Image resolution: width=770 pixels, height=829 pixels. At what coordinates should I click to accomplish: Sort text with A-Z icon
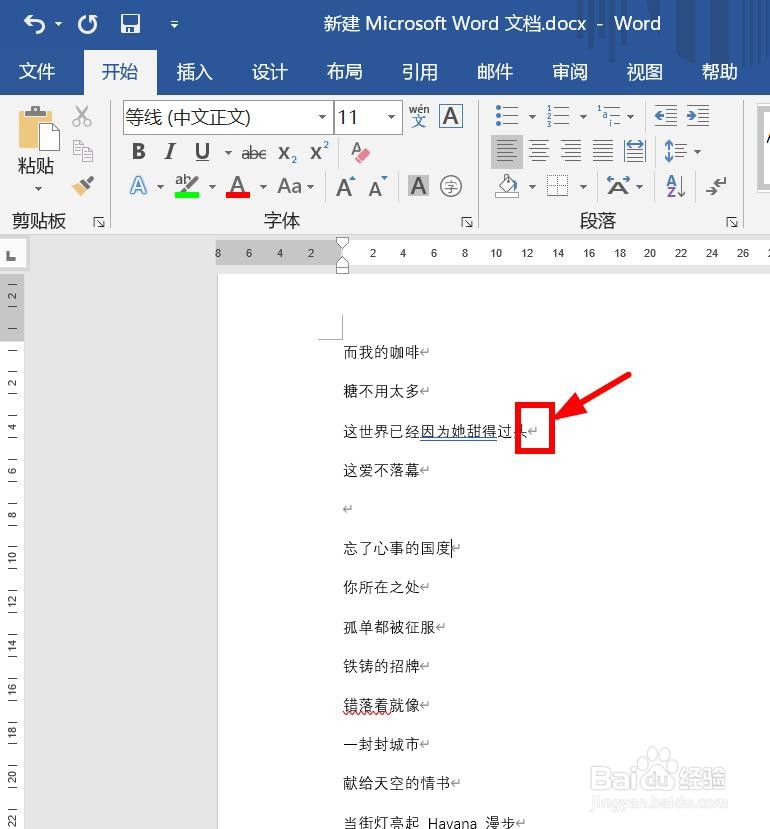(x=675, y=186)
